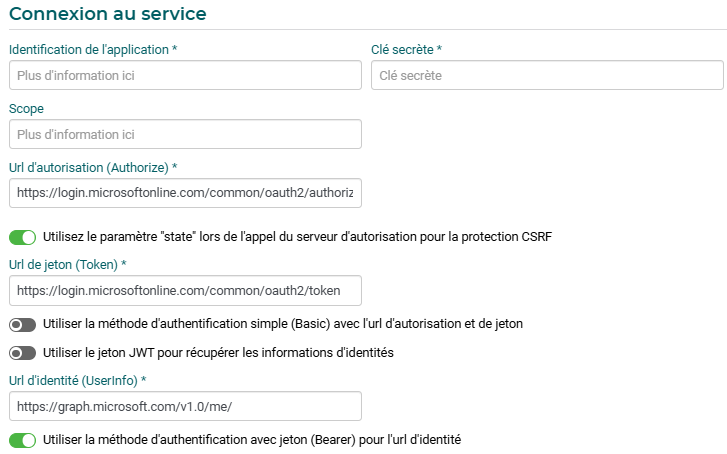Click the "Scope" label text
The width and height of the screenshot is (727, 454).
pos(26,109)
